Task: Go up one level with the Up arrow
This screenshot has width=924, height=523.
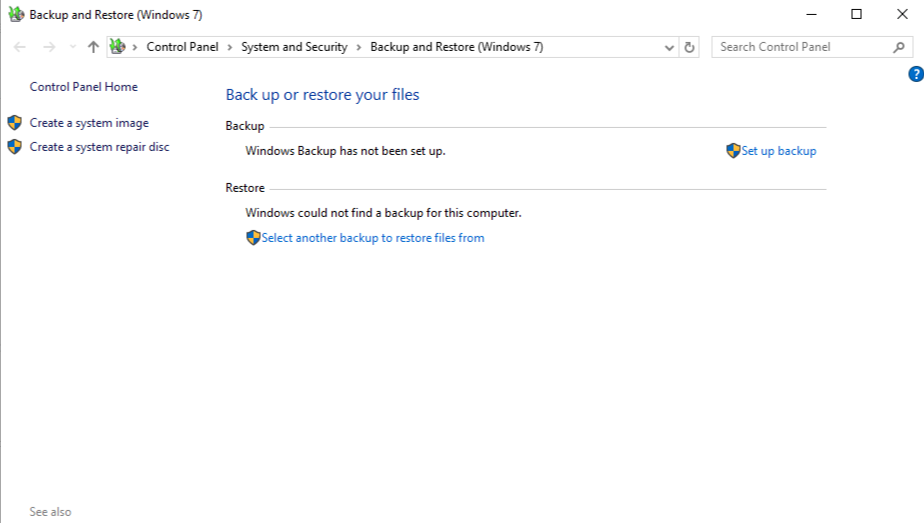Action: tap(93, 47)
